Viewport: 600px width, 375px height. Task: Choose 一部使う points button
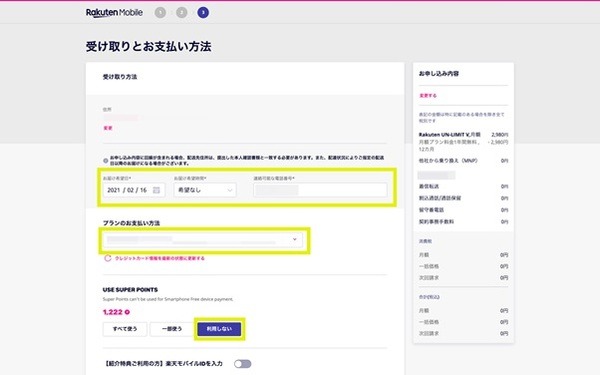pos(172,329)
